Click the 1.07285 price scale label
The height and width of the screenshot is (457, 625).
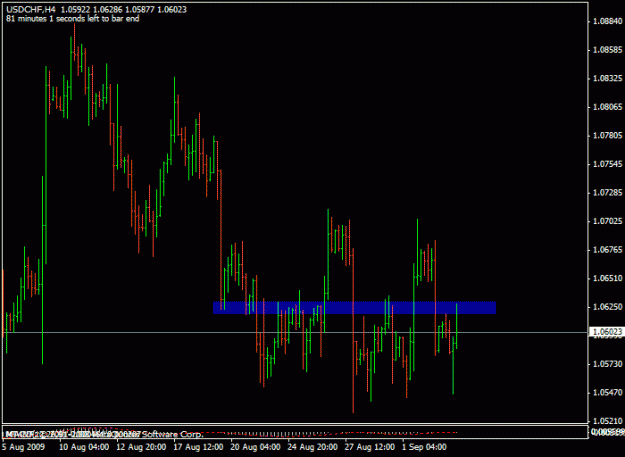click(x=607, y=193)
